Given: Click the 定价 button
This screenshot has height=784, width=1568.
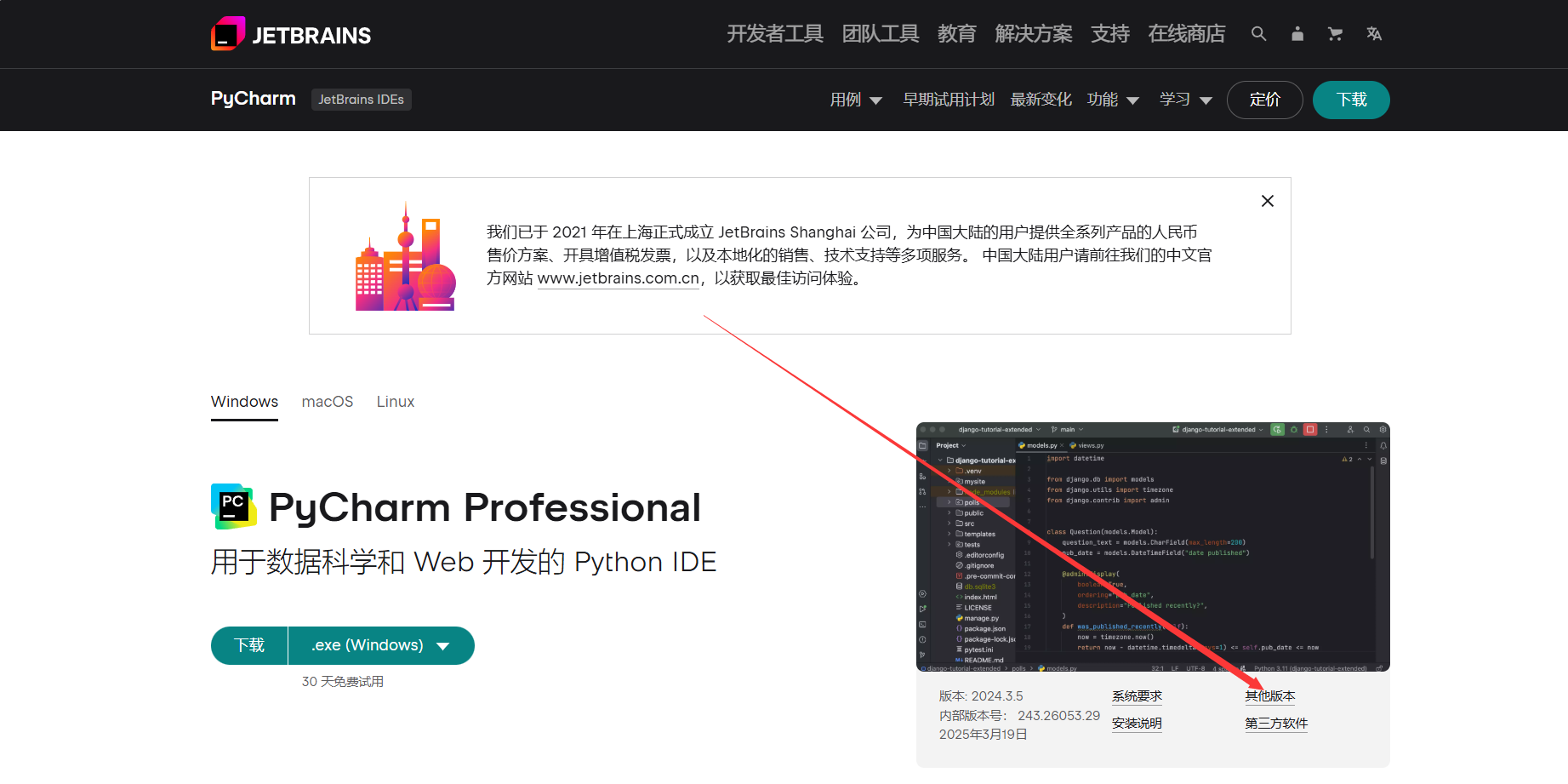Looking at the screenshot, I should point(1264,100).
